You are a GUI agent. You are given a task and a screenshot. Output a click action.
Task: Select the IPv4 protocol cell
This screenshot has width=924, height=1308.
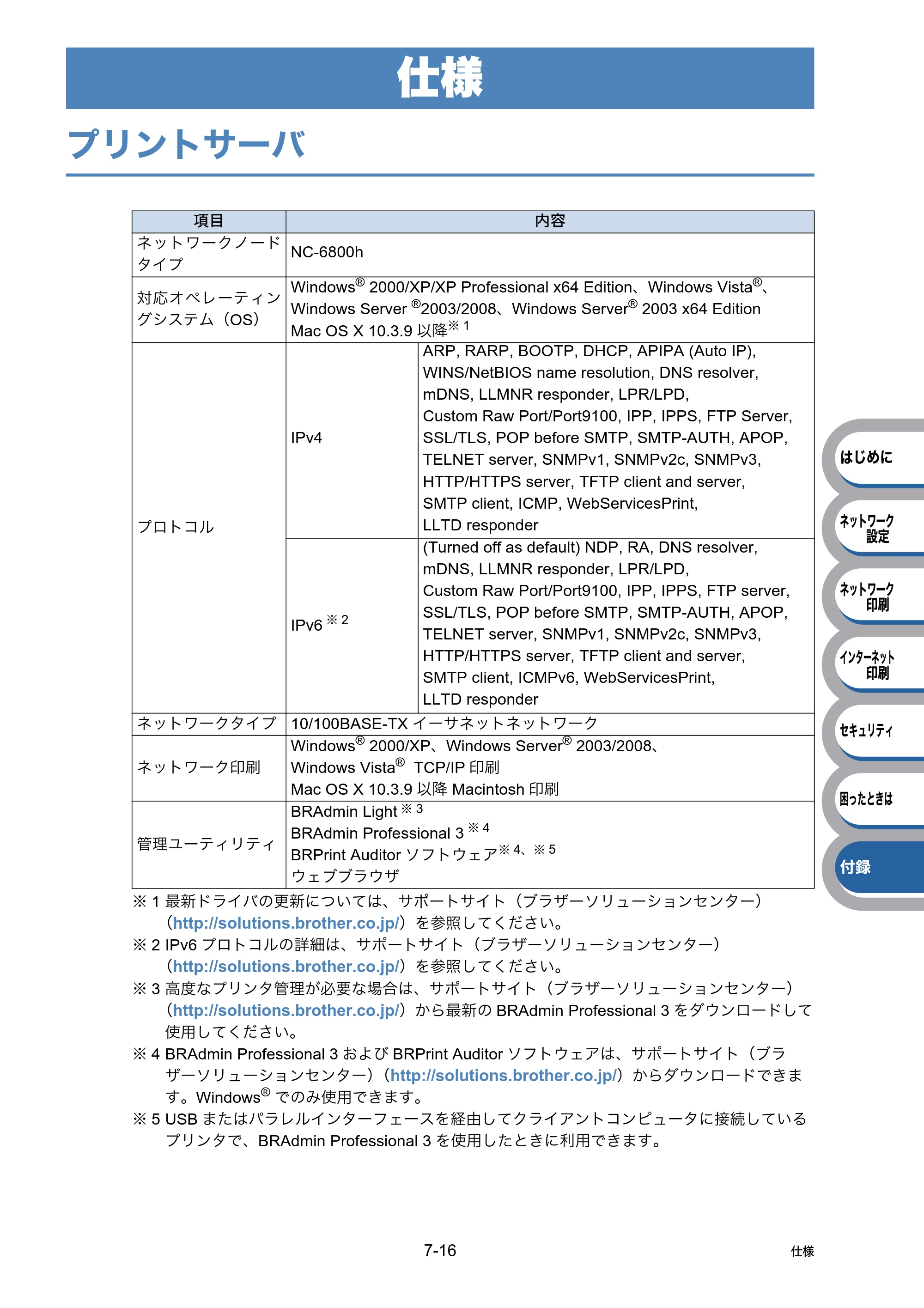coord(352,440)
